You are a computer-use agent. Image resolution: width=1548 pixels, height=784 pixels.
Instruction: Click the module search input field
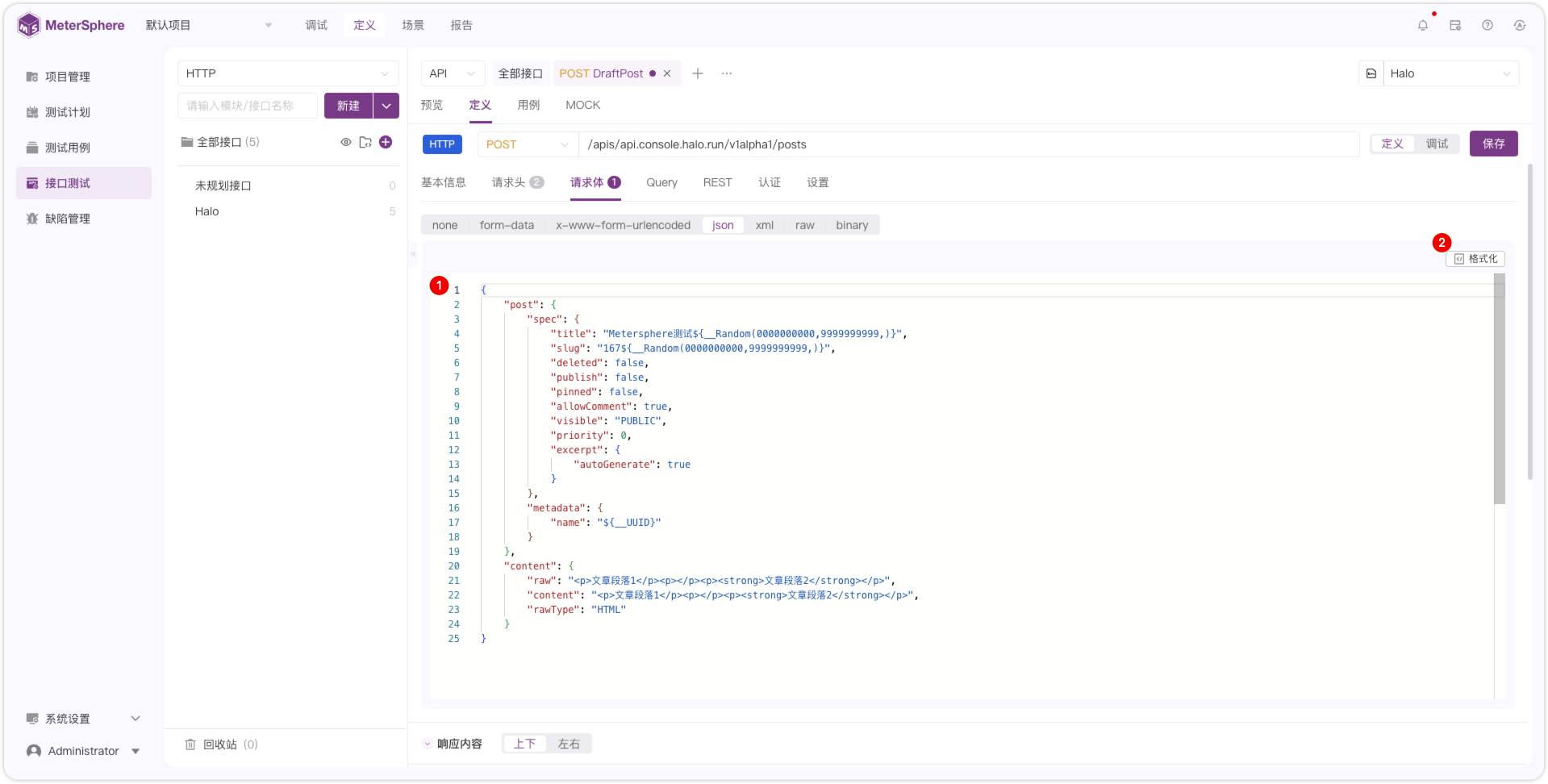pyautogui.click(x=248, y=106)
